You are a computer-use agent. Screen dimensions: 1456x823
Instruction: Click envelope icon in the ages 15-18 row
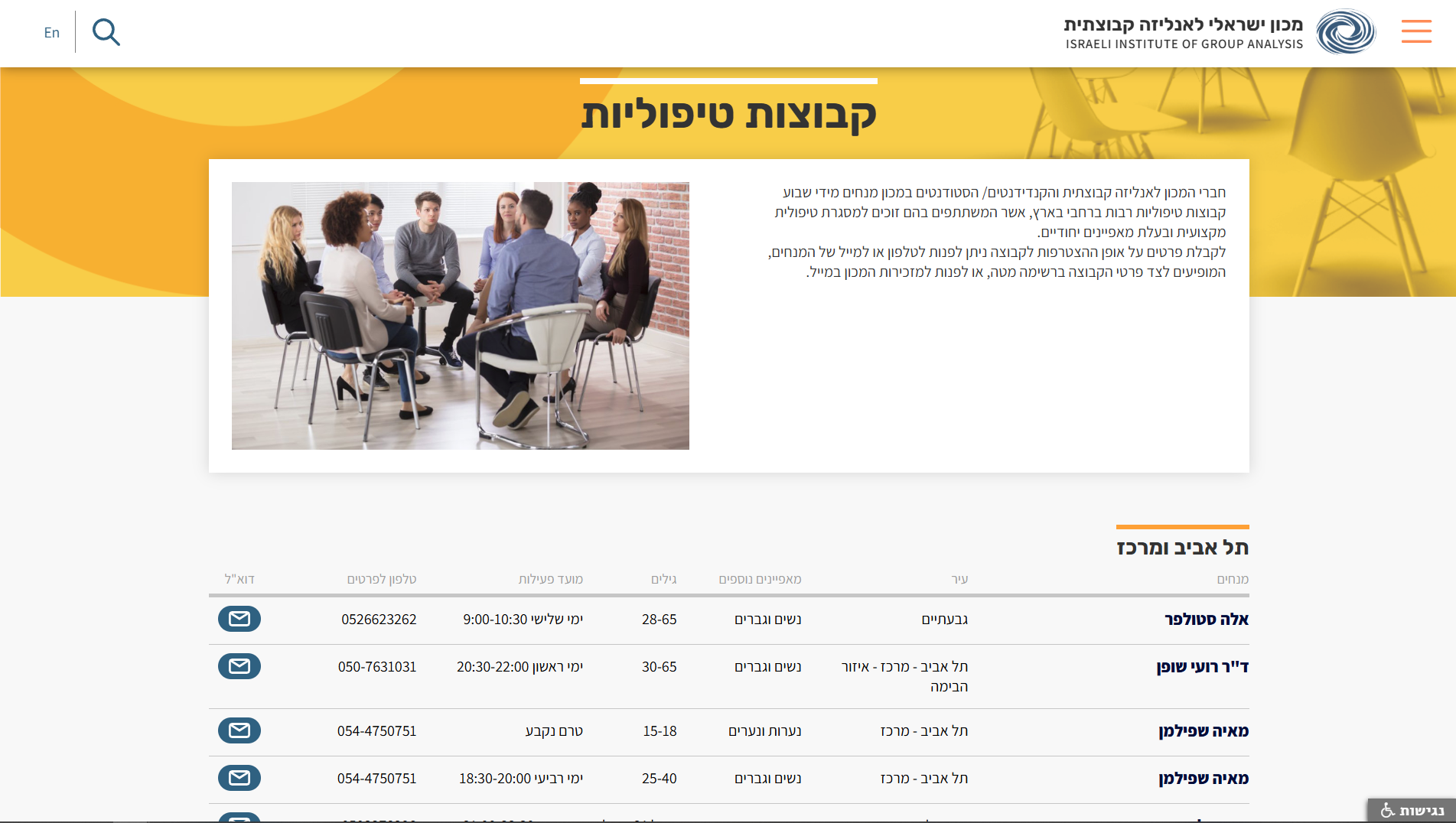coord(239,730)
